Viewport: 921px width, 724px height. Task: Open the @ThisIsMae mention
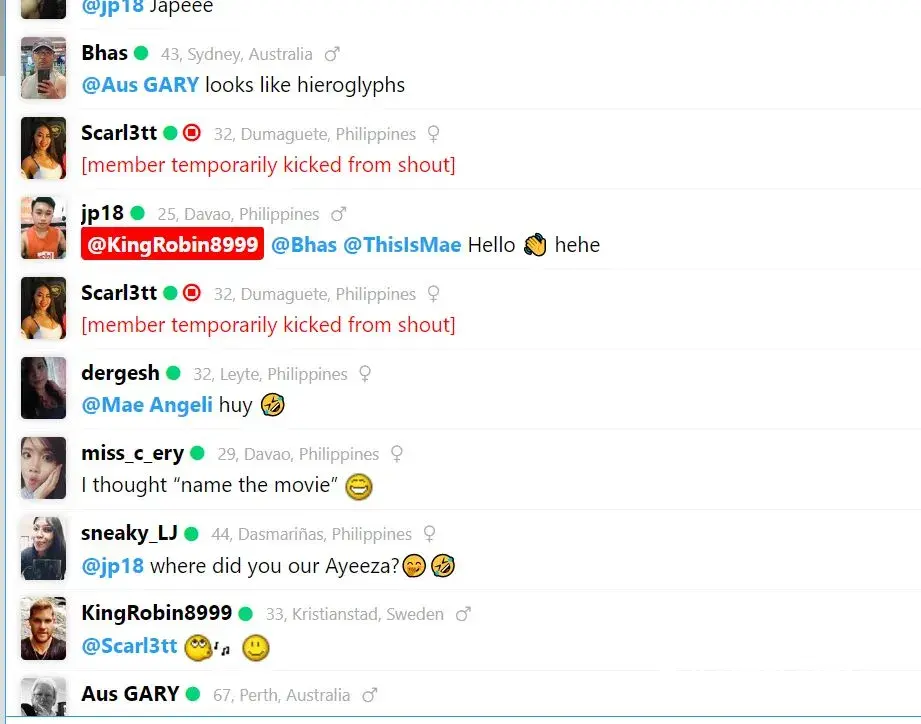click(402, 245)
